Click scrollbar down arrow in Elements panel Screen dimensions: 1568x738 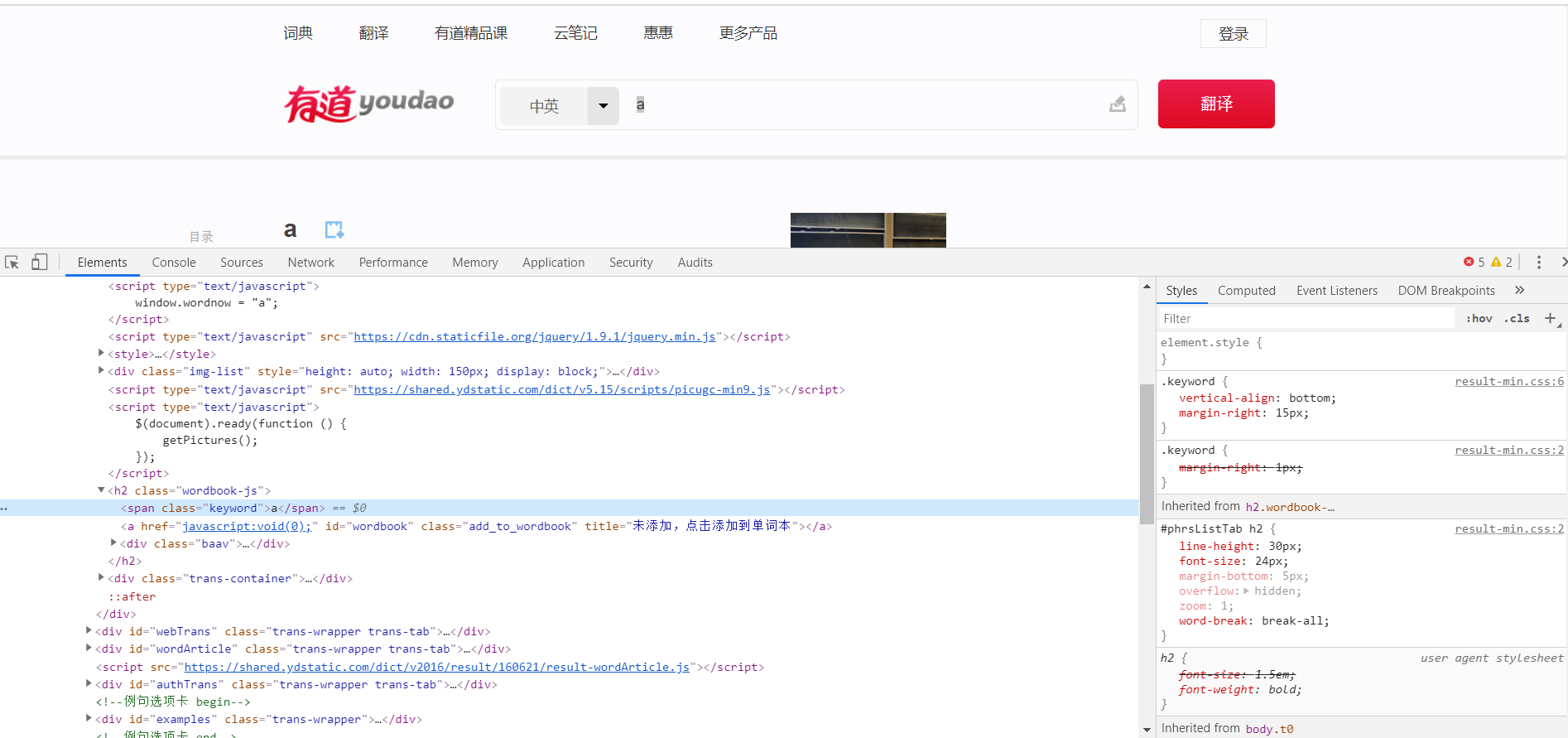[x=1147, y=730]
